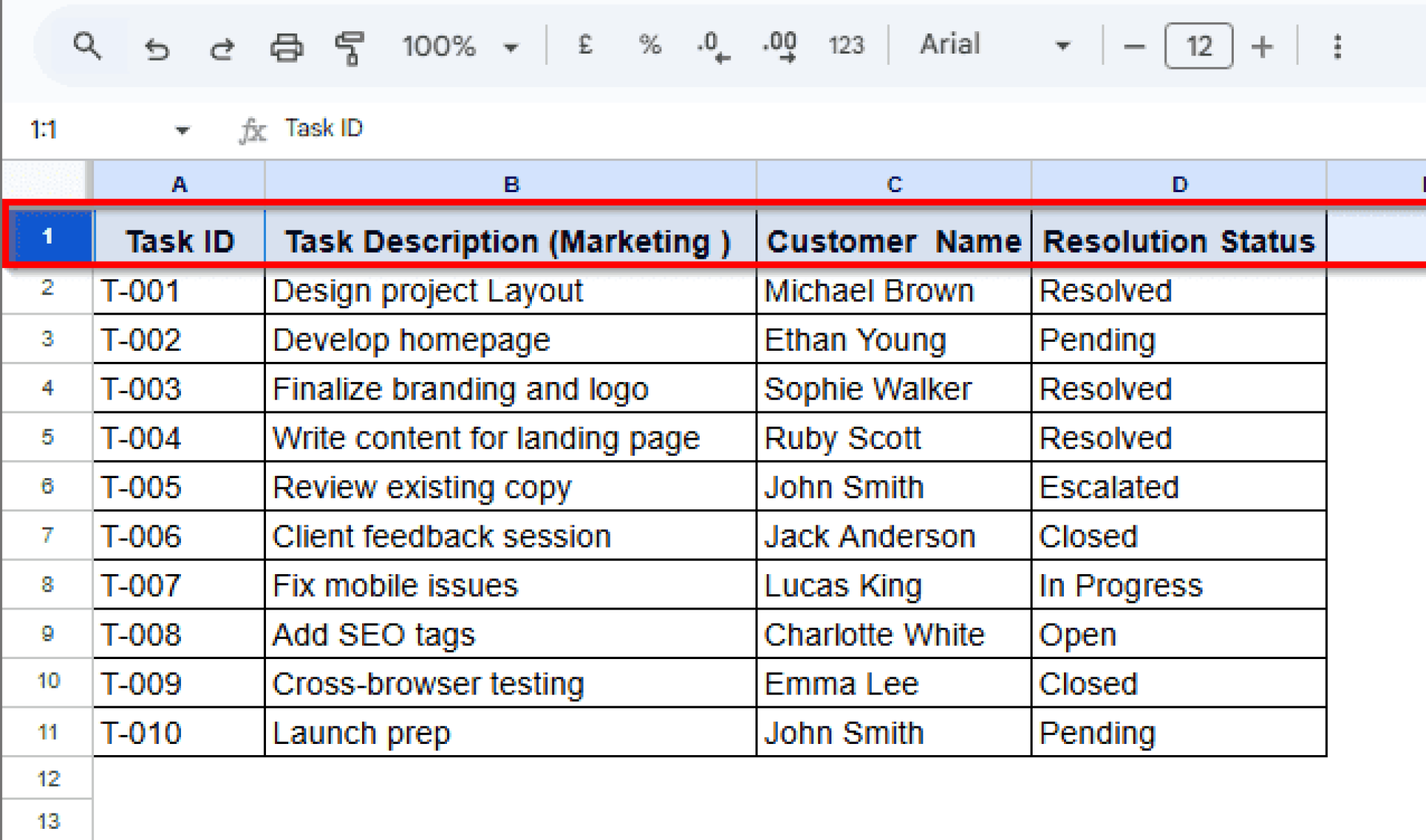The width and height of the screenshot is (1426, 840).
Task: Open the name box dropdown
Action: coord(181,129)
